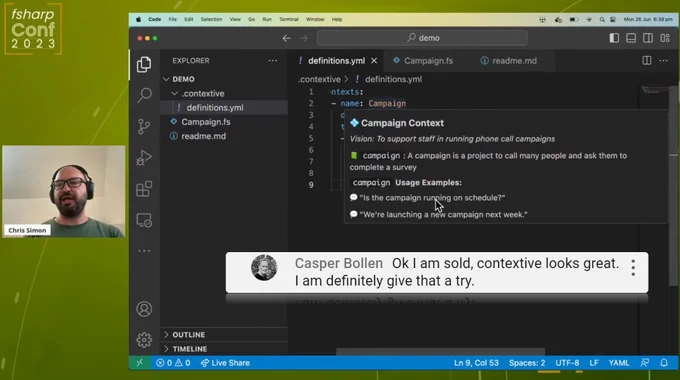Viewport: 680px width, 380px height.
Task: Open the Edit menu
Action: pos(189,20)
